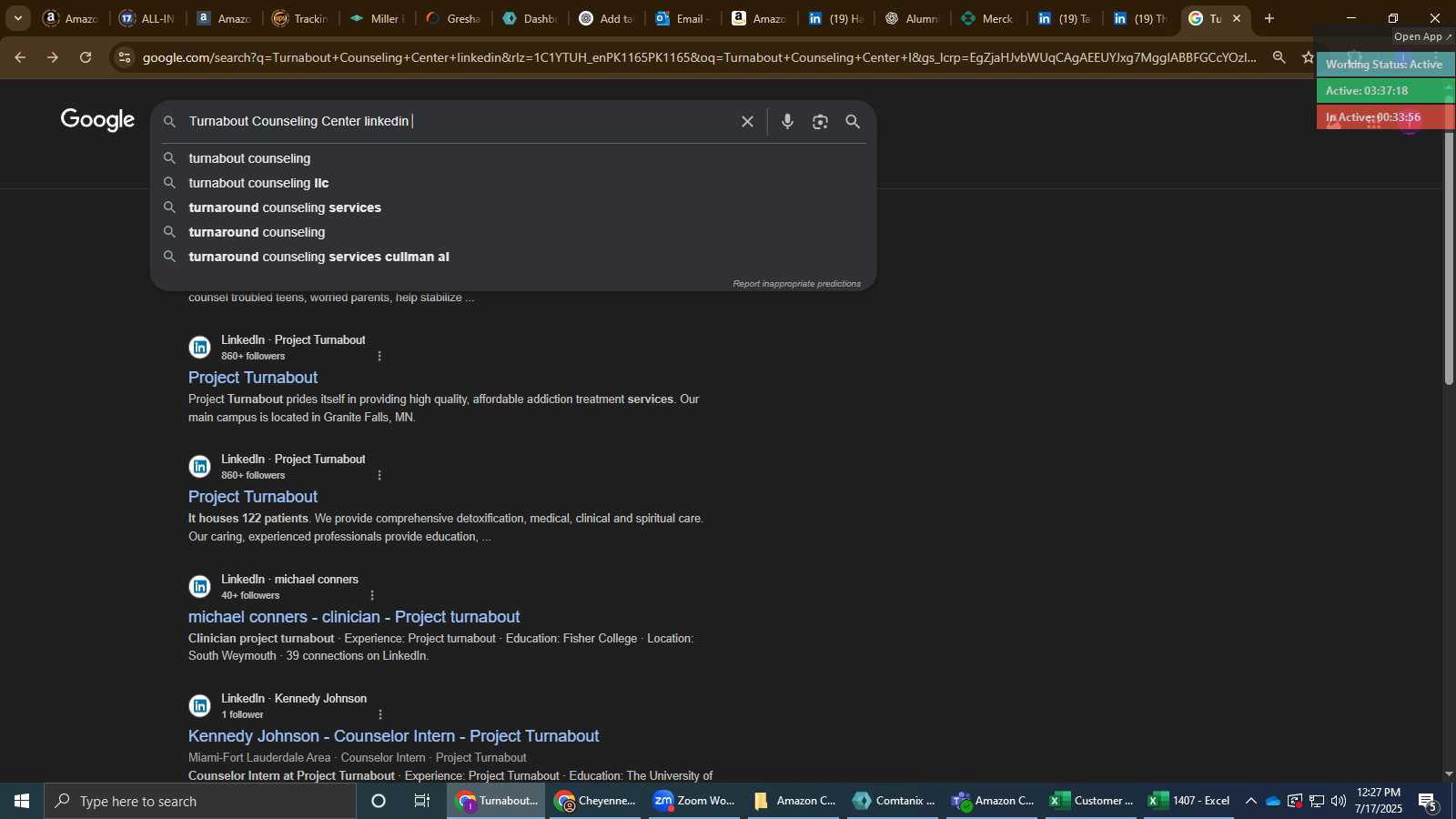Click LinkedIn favicon beside Kennedy Johnson result
The image size is (1456, 819).
[200, 706]
